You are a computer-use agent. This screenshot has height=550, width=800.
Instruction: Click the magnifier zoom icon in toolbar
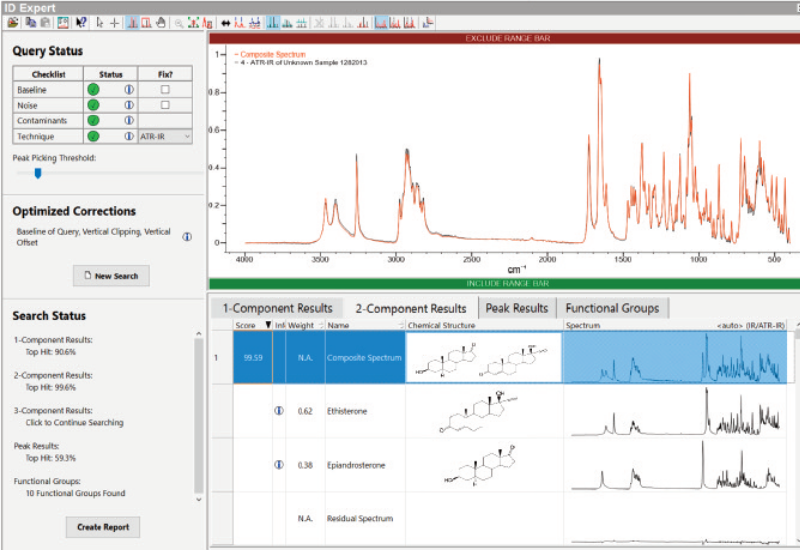(179, 22)
